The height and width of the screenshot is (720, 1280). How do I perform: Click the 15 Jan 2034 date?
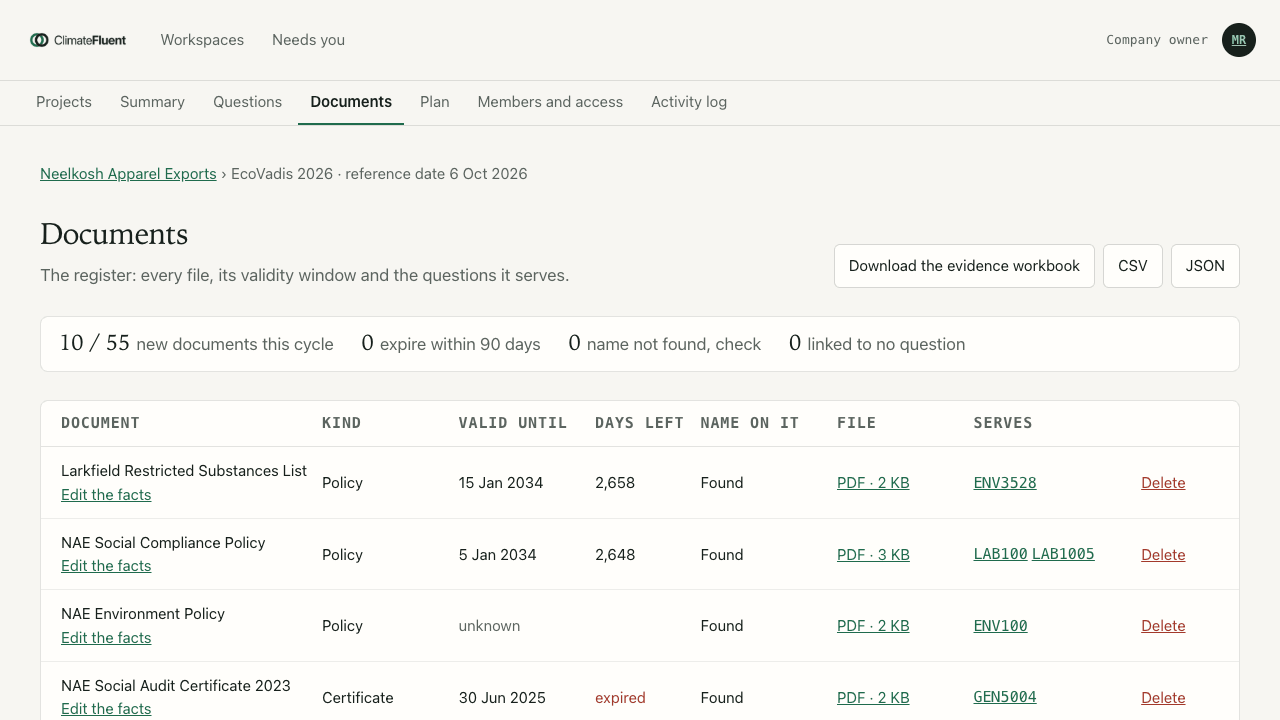click(501, 483)
